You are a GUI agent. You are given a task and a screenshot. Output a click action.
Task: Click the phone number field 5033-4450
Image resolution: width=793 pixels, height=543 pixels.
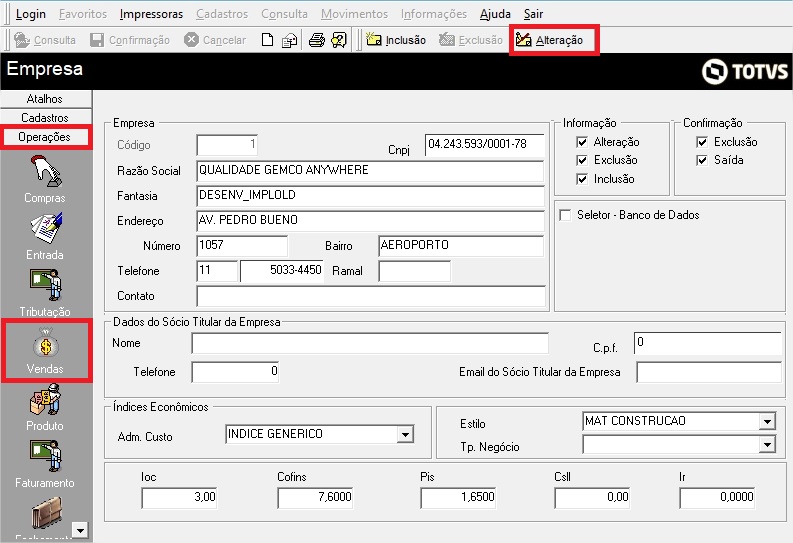(x=282, y=271)
